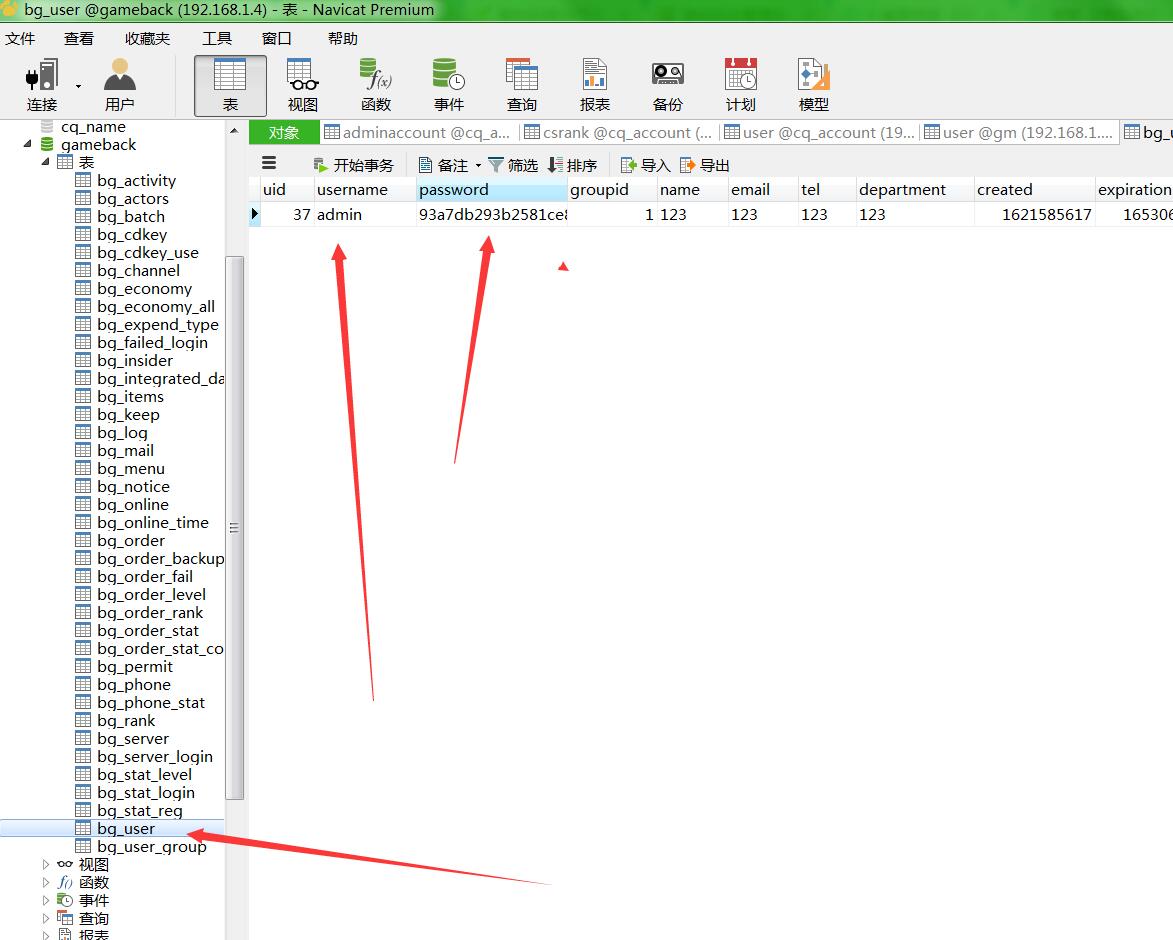Viewport: 1173px width, 940px height.
Task: Switch to the adminaccount @cq_a... tab
Action: [x=416, y=132]
